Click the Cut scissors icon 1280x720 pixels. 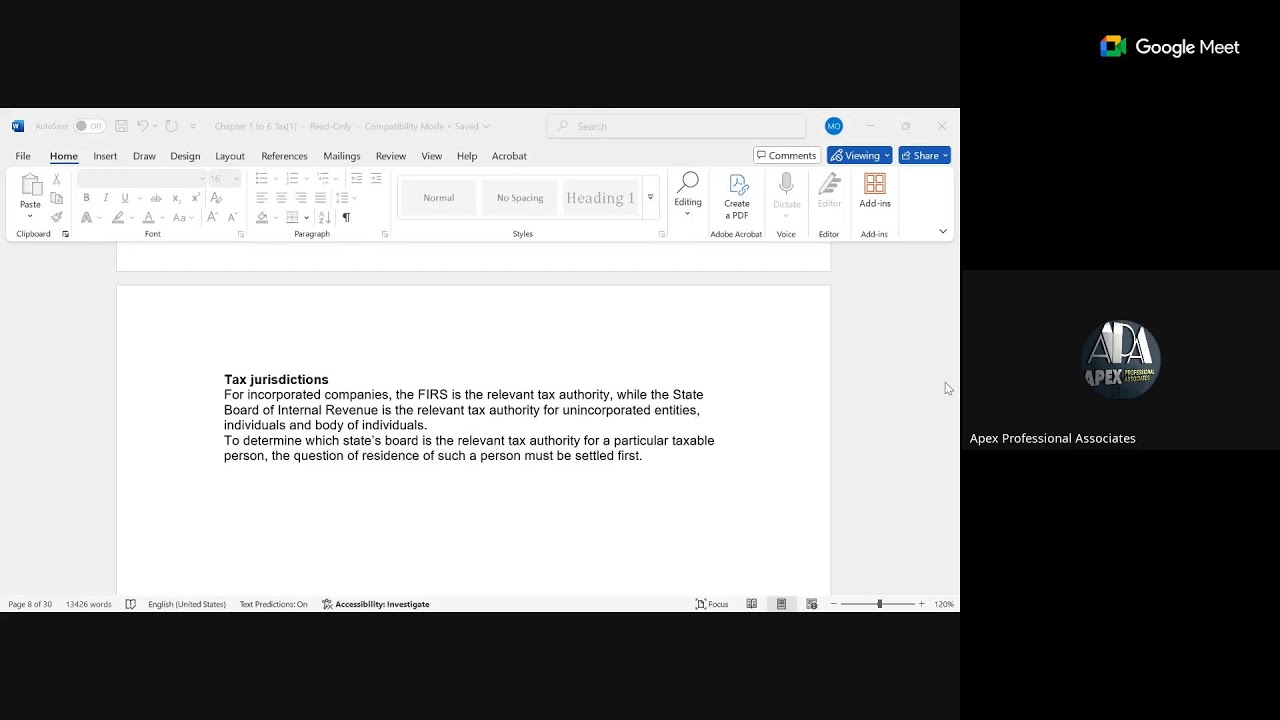(56, 179)
